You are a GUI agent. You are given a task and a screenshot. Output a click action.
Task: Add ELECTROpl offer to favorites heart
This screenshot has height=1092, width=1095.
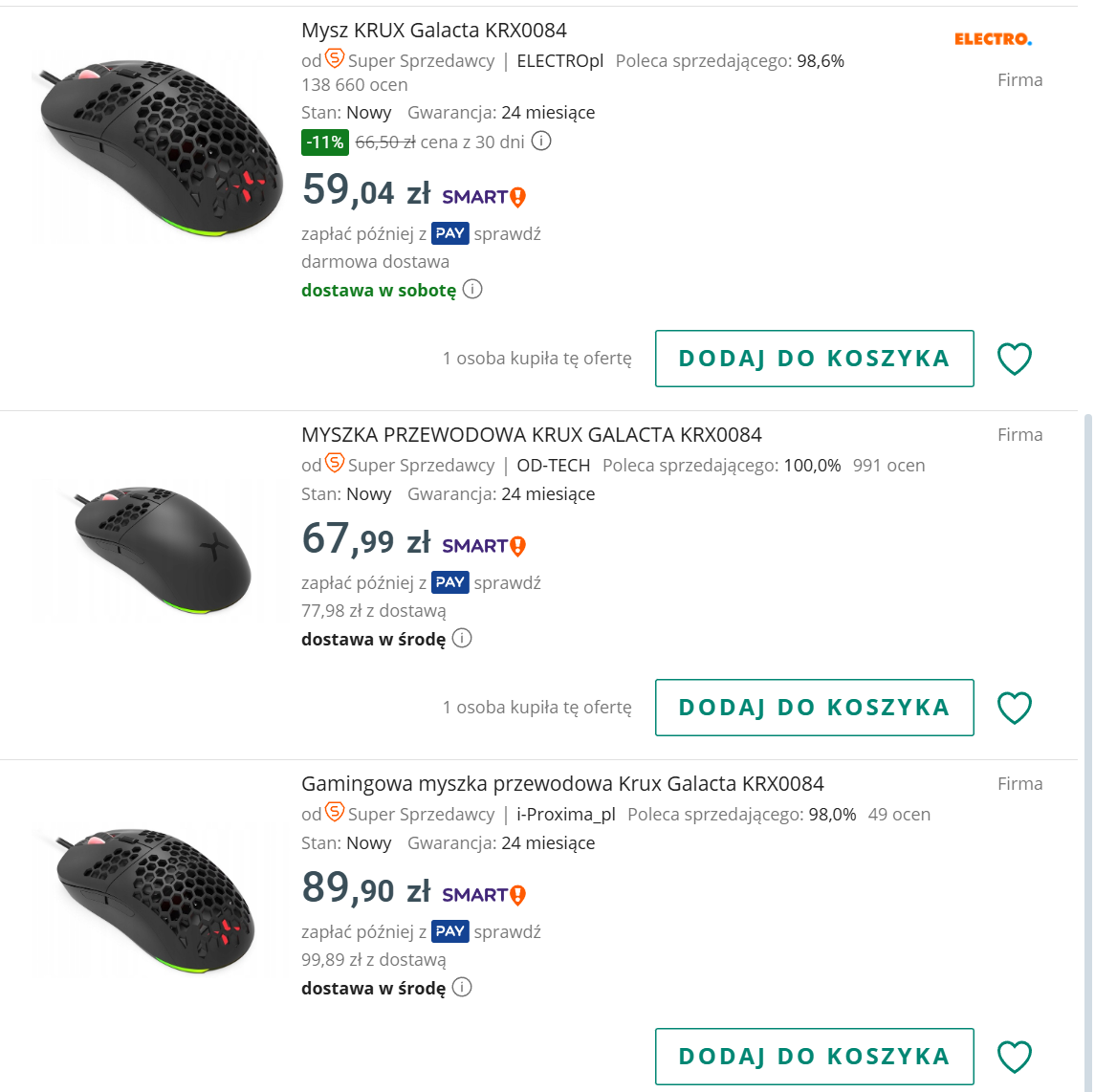pyautogui.click(x=1014, y=360)
